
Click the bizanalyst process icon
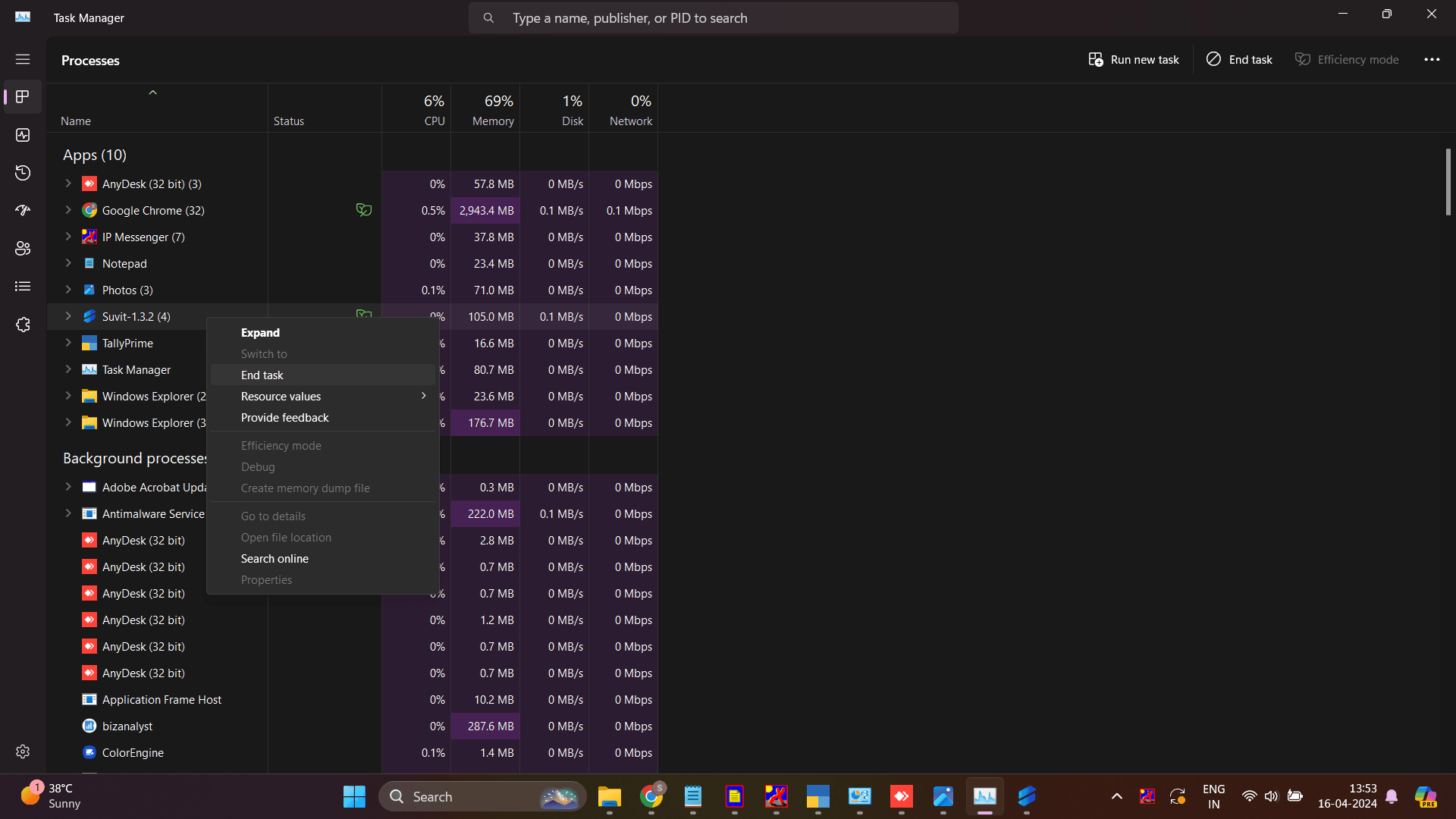coord(89,726)
